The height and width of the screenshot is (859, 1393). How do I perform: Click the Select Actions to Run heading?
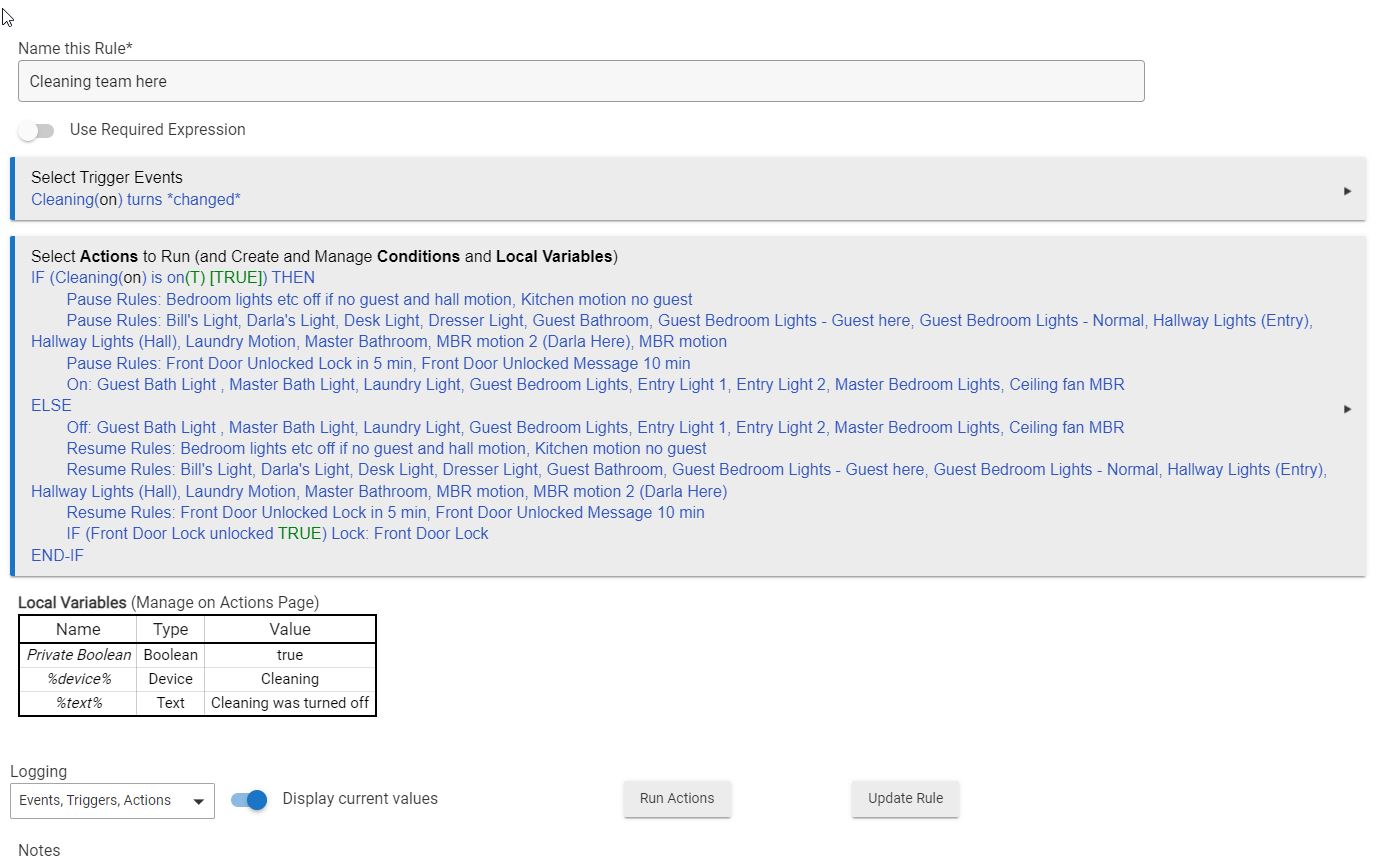coord(324,256)
